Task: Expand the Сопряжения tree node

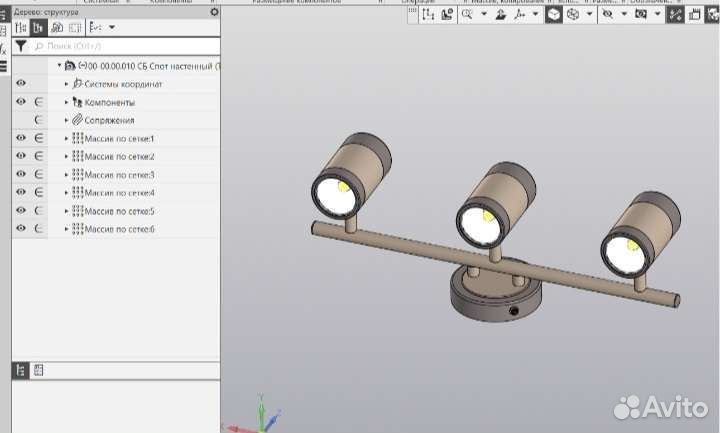Action: click(67, 120)
